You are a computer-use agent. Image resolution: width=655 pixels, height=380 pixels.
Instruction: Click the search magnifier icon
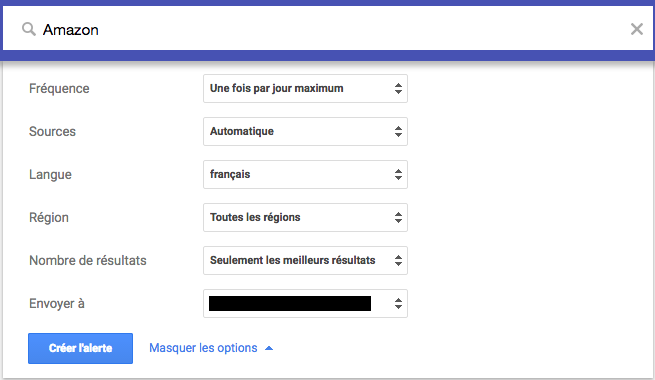point(28,29)
